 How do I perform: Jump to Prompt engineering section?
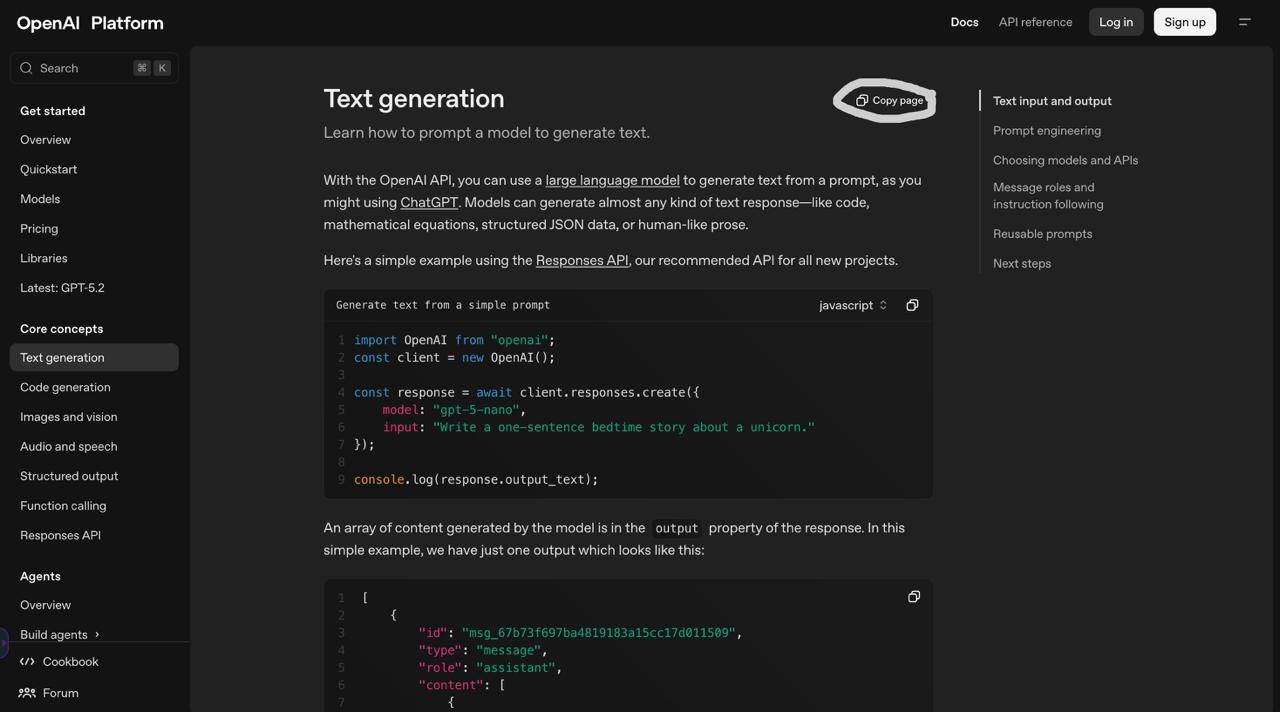pos(1047,130)
